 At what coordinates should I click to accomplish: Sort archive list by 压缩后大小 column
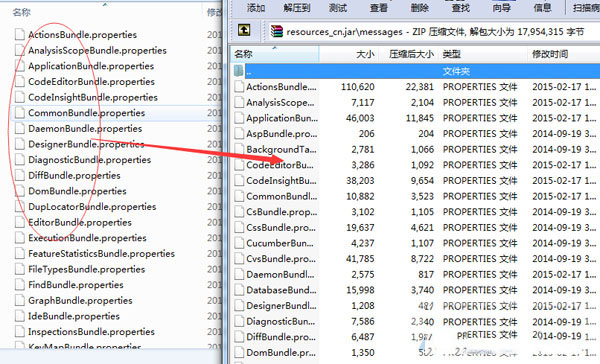(x=409, y=54)
